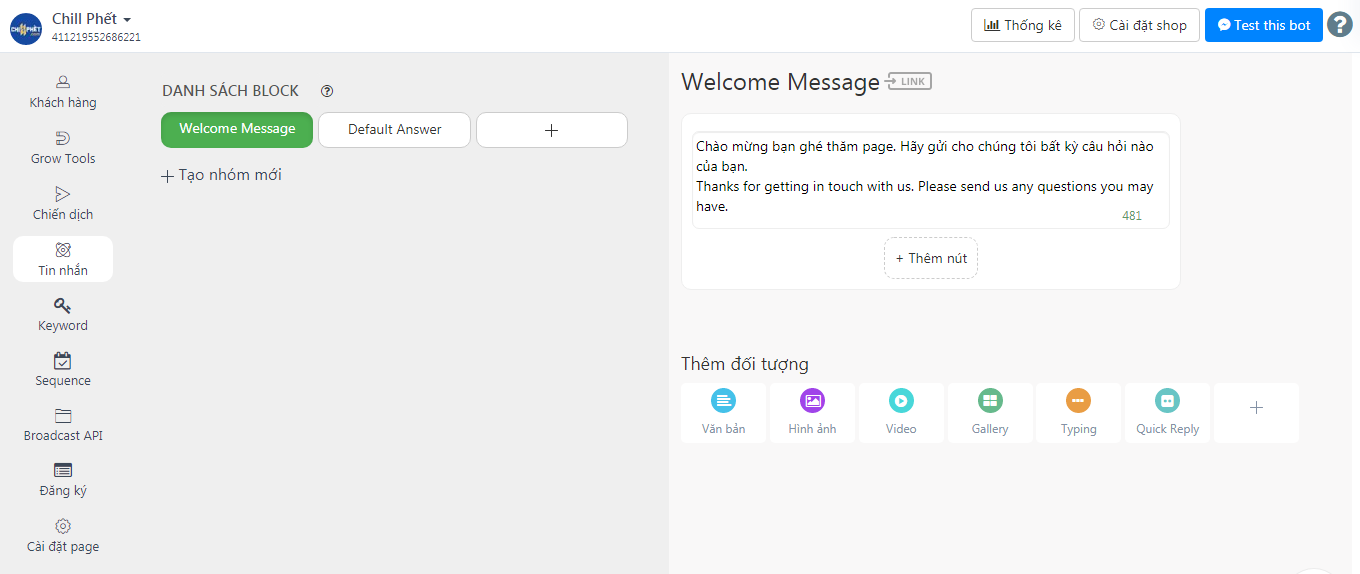Open Thống kê statistics

(1023, 25)
